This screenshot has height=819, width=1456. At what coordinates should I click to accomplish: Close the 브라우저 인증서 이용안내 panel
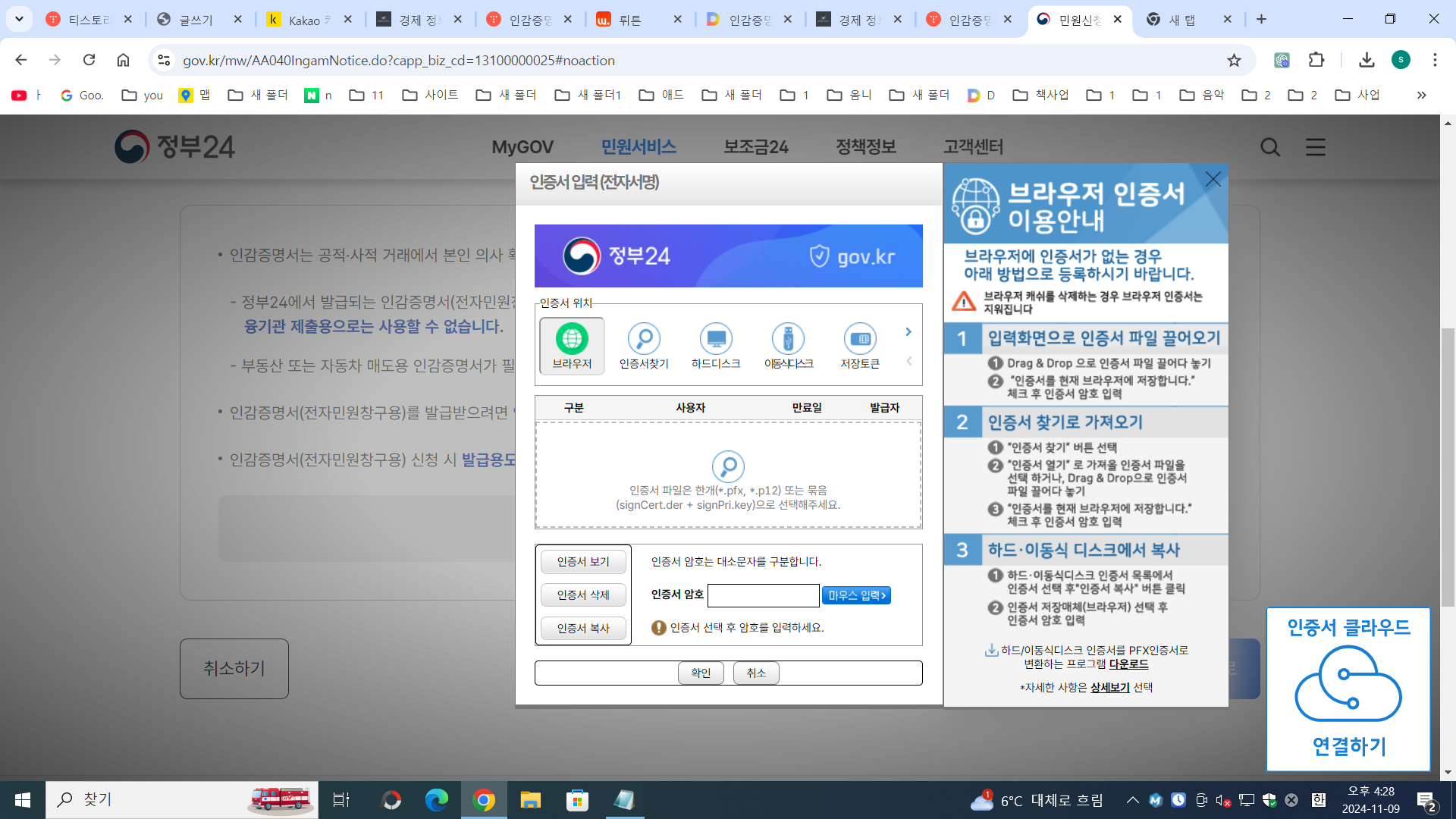click(x=1213, y=179)
